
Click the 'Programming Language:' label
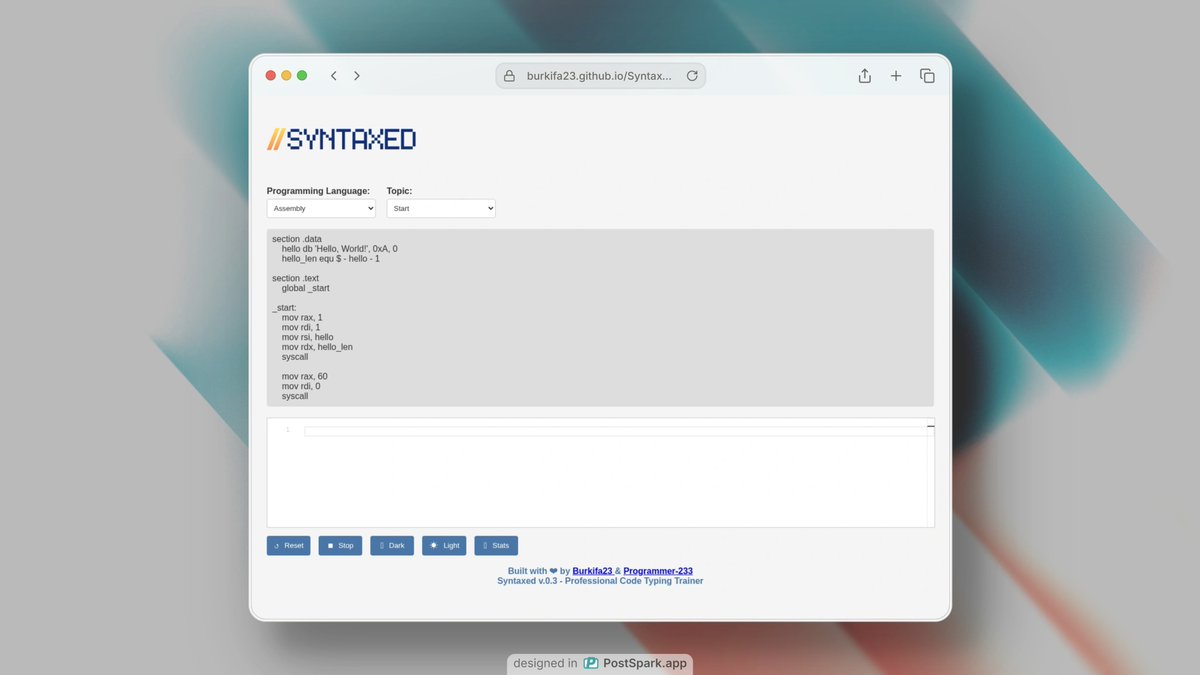(x=318, y=190)
